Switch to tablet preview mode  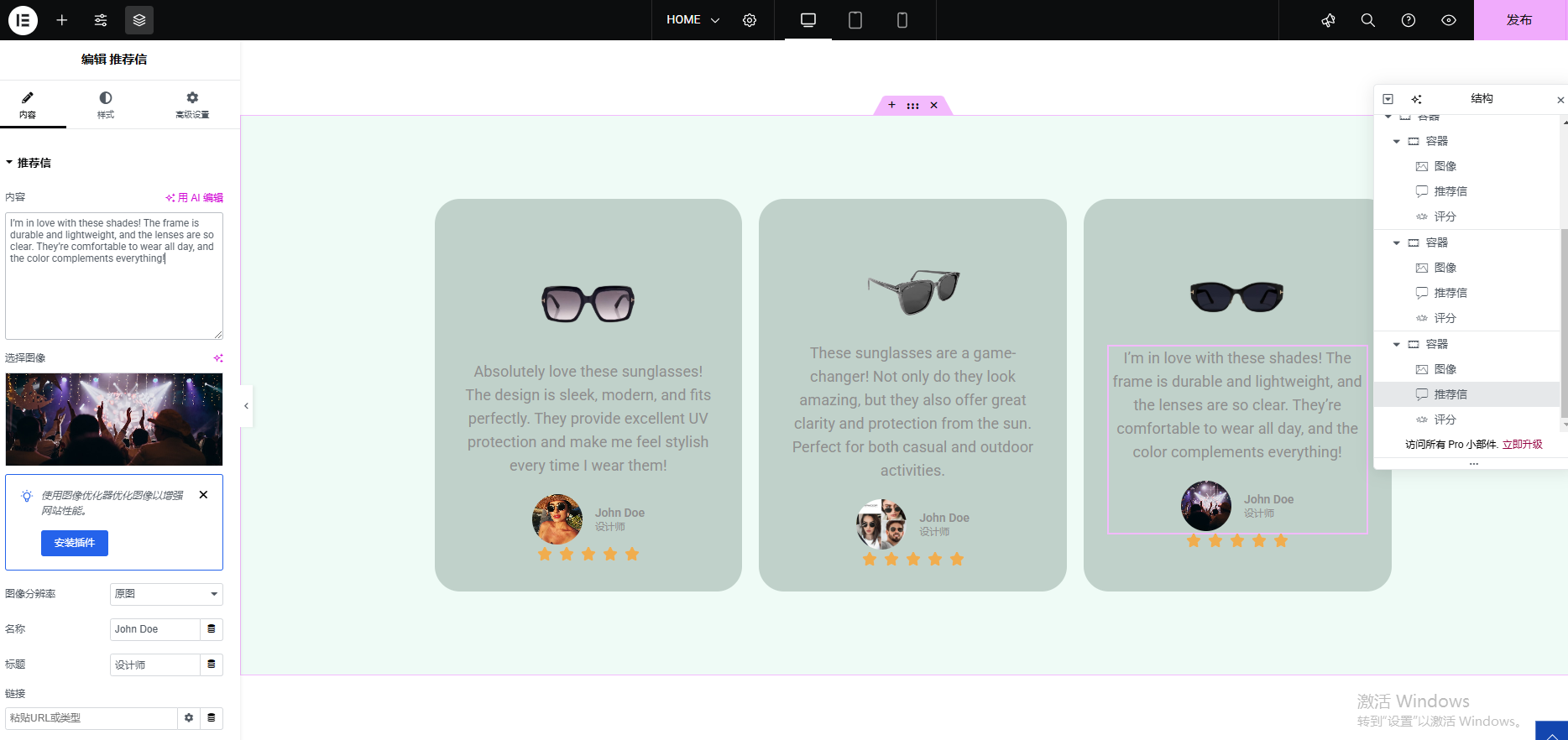tap(855, 20)
